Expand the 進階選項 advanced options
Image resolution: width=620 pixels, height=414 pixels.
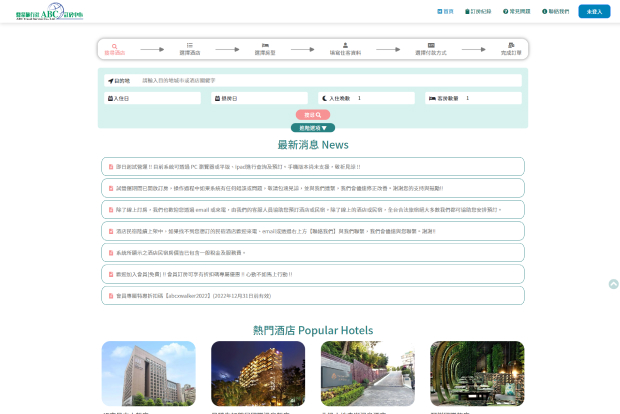tap(313, 128)
